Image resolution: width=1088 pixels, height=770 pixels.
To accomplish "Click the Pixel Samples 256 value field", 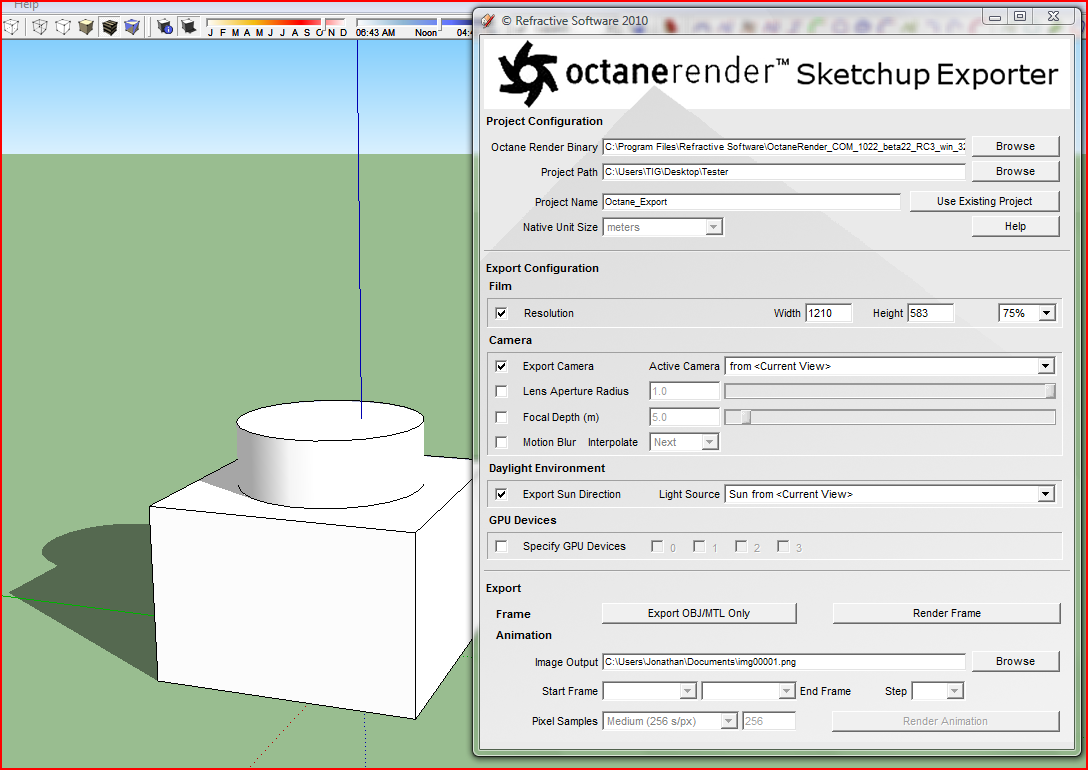I will point(769,721).
